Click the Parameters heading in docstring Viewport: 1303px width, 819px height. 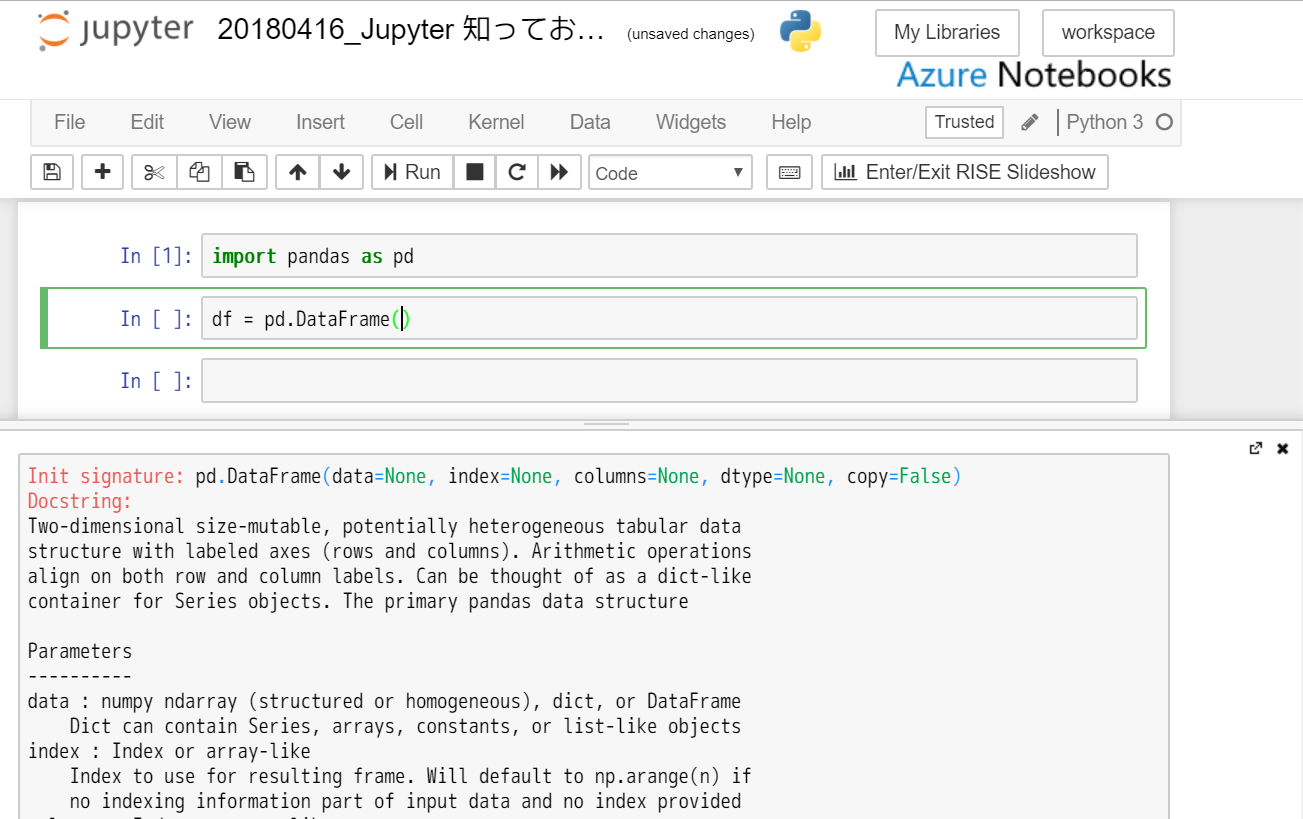[80, 651]
